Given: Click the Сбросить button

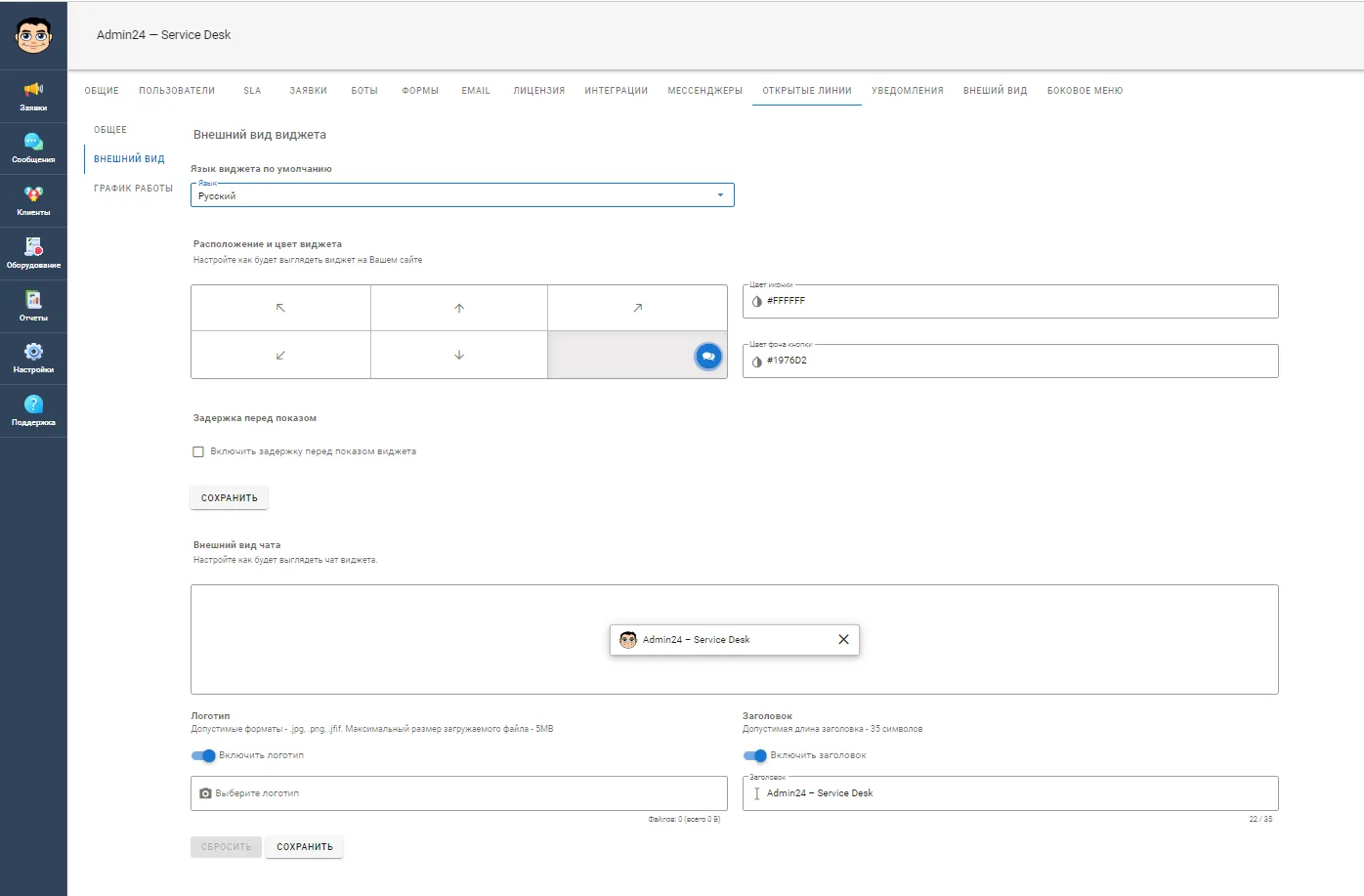Looking at the screenshot, I should point(226,847).
